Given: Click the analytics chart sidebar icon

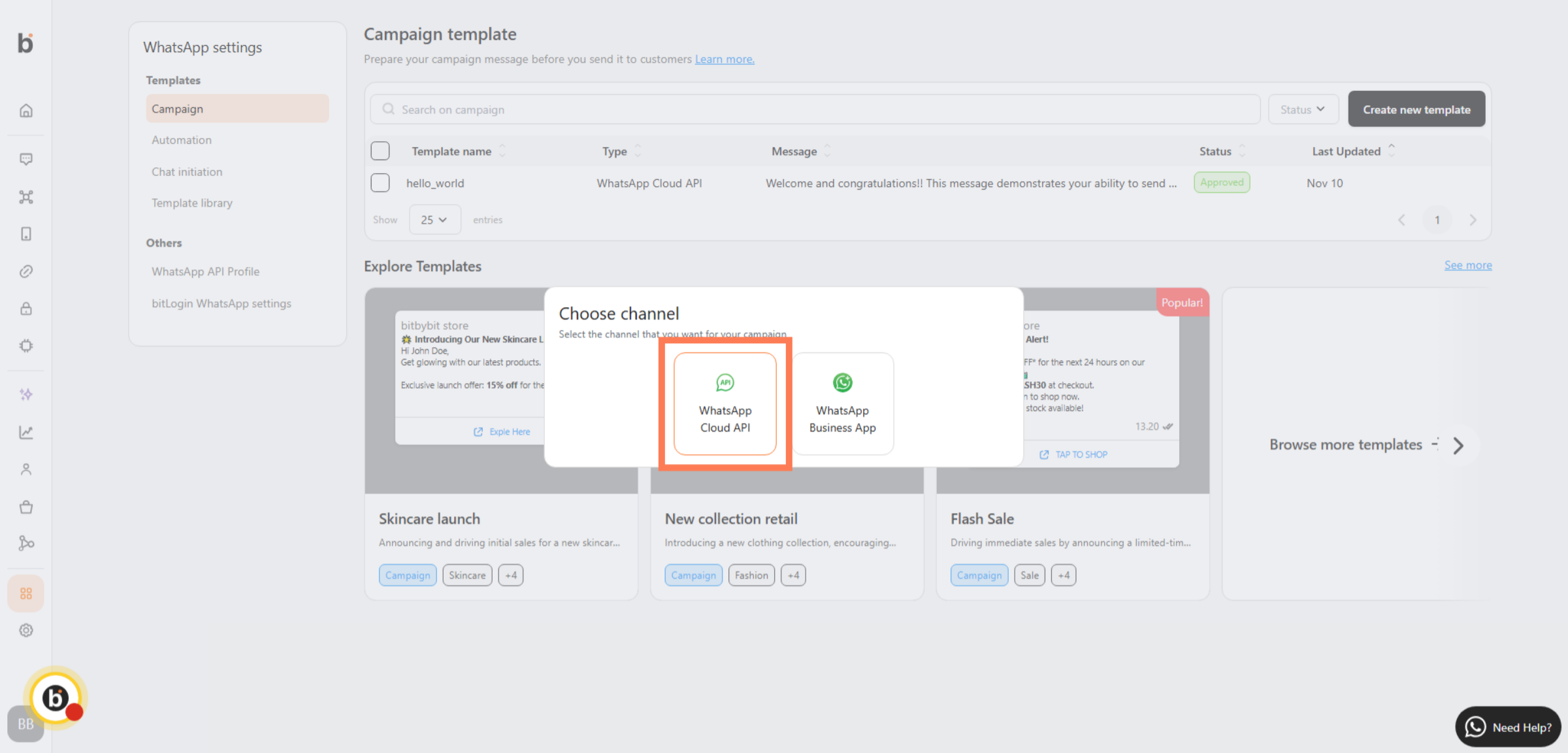Looking at the screenshot, I should (26, 432).
